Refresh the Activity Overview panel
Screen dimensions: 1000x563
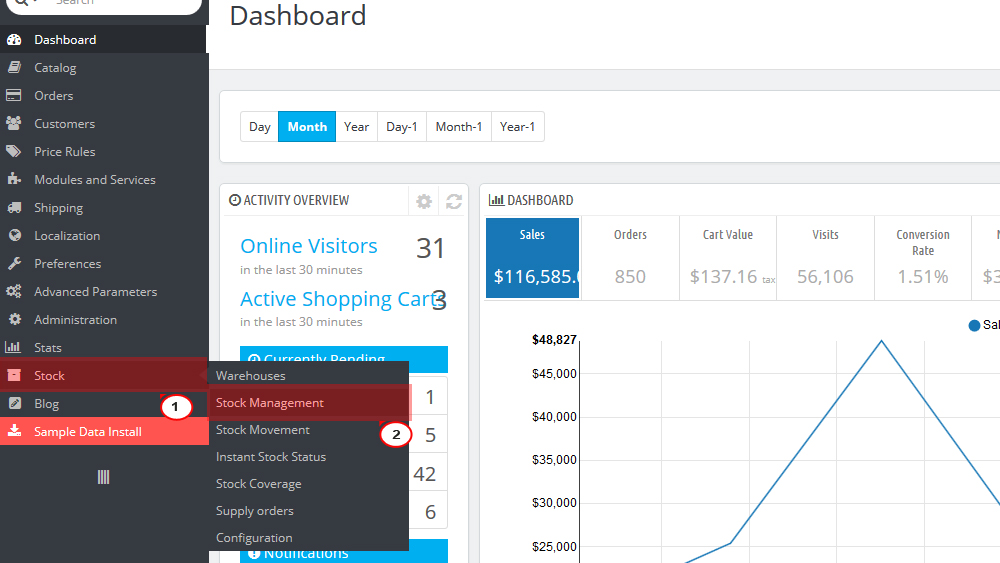pos(454,201)
